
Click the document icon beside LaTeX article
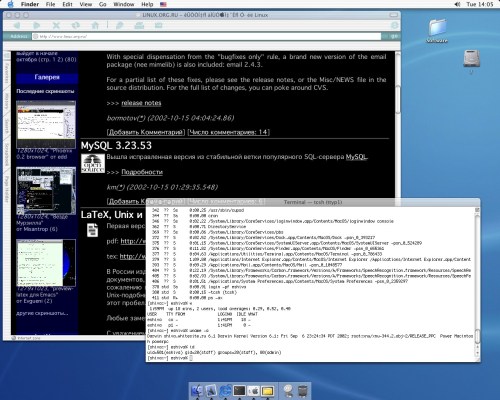(x=92, y=230)
